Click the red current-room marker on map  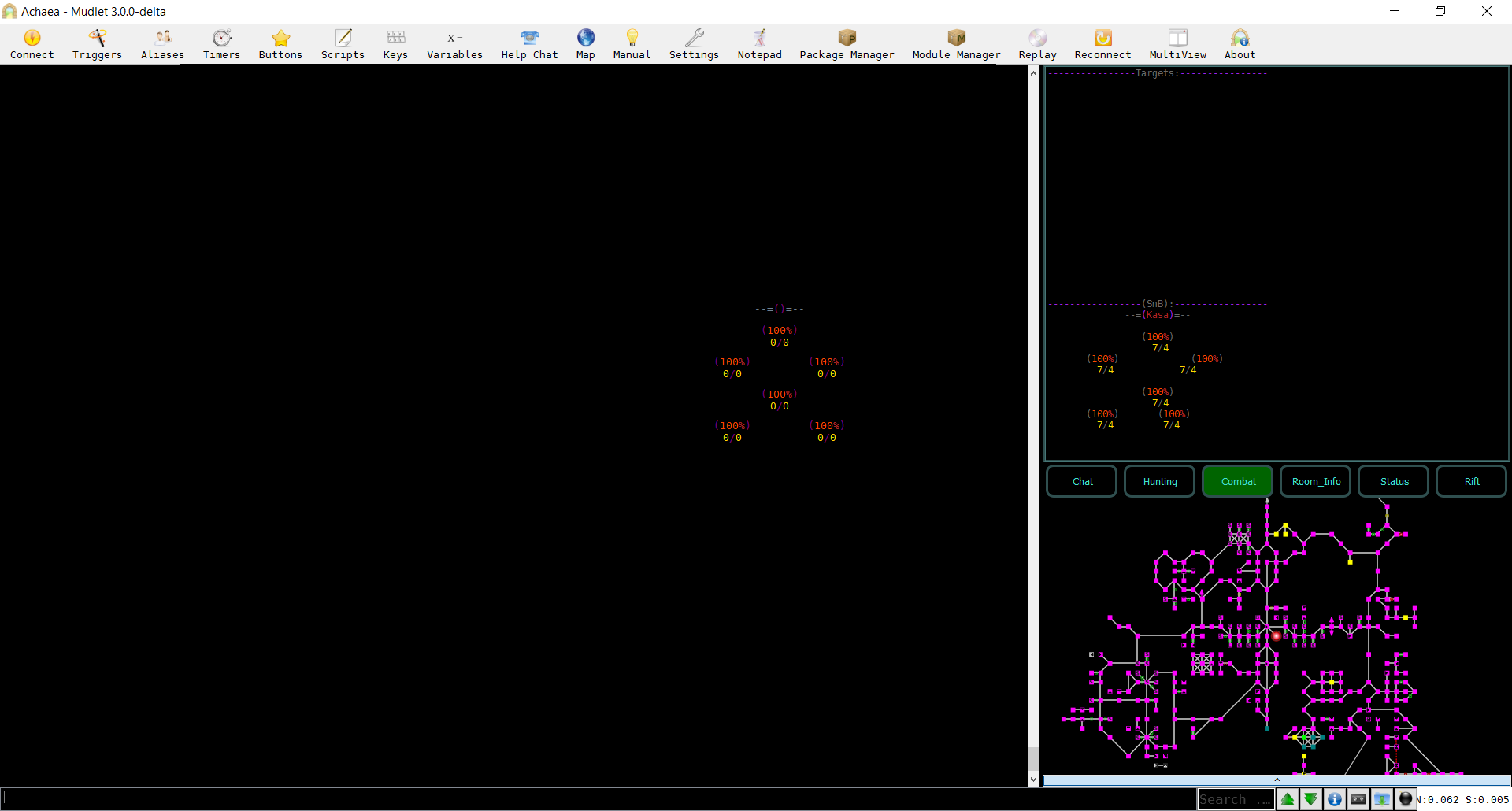click(1276, 635)
